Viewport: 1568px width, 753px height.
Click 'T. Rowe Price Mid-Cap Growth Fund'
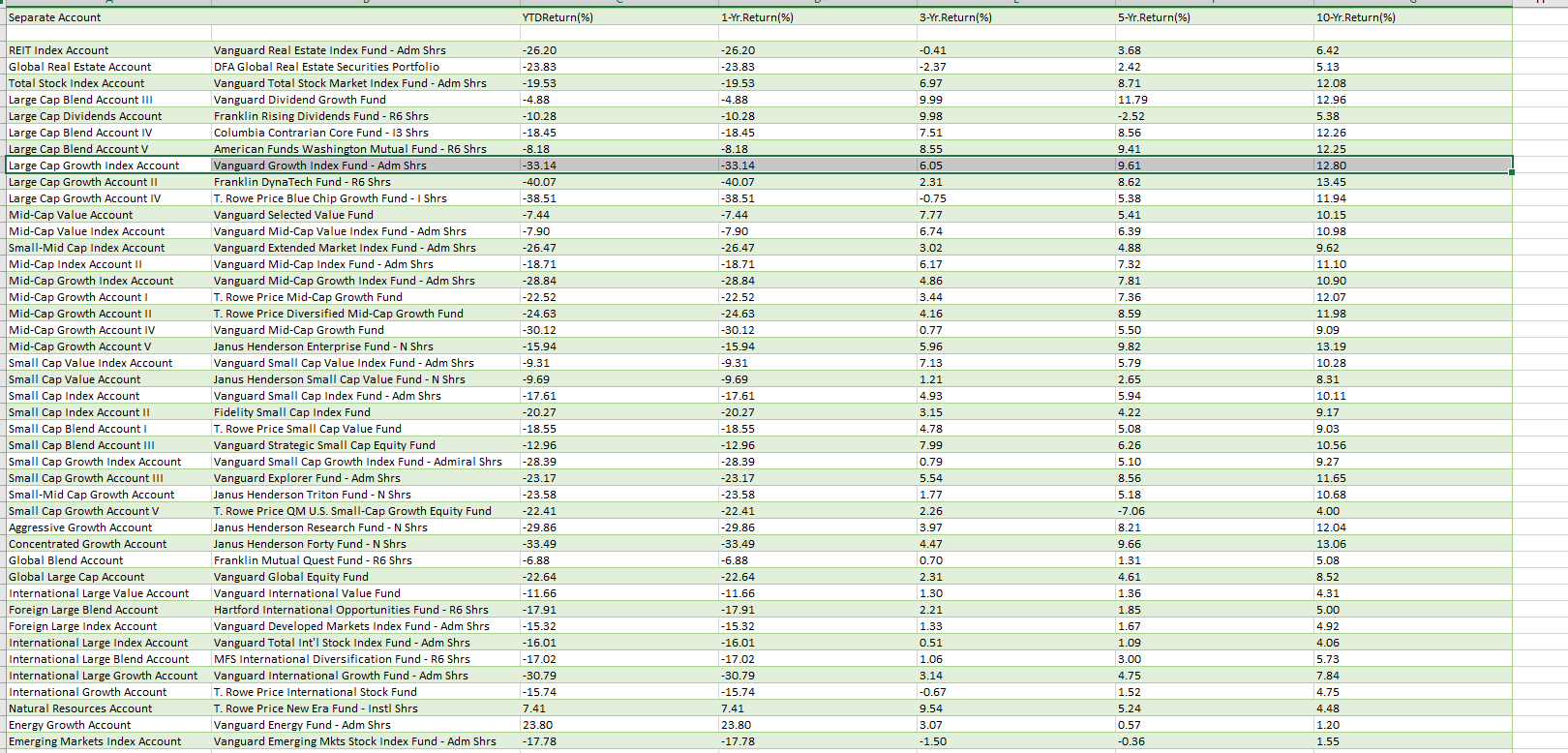(x=366, y=297)
